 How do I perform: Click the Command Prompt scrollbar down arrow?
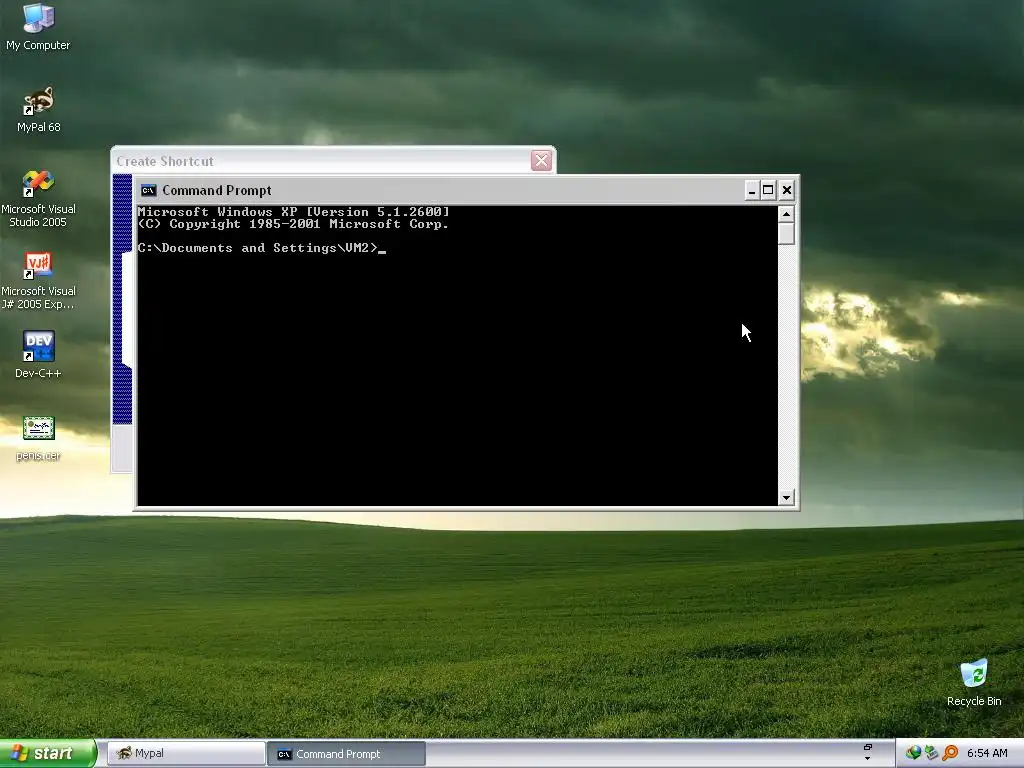coord(786,498)
